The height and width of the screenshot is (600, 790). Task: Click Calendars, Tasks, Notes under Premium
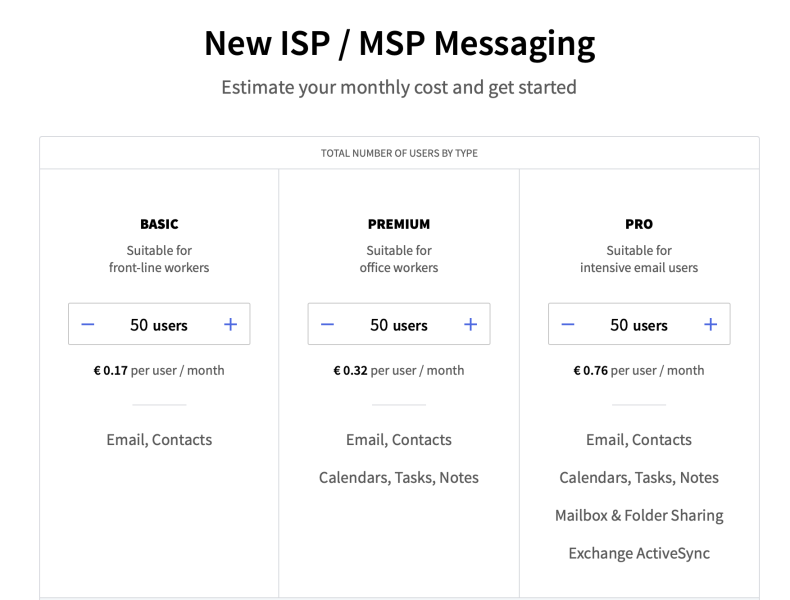coord(399,478)
